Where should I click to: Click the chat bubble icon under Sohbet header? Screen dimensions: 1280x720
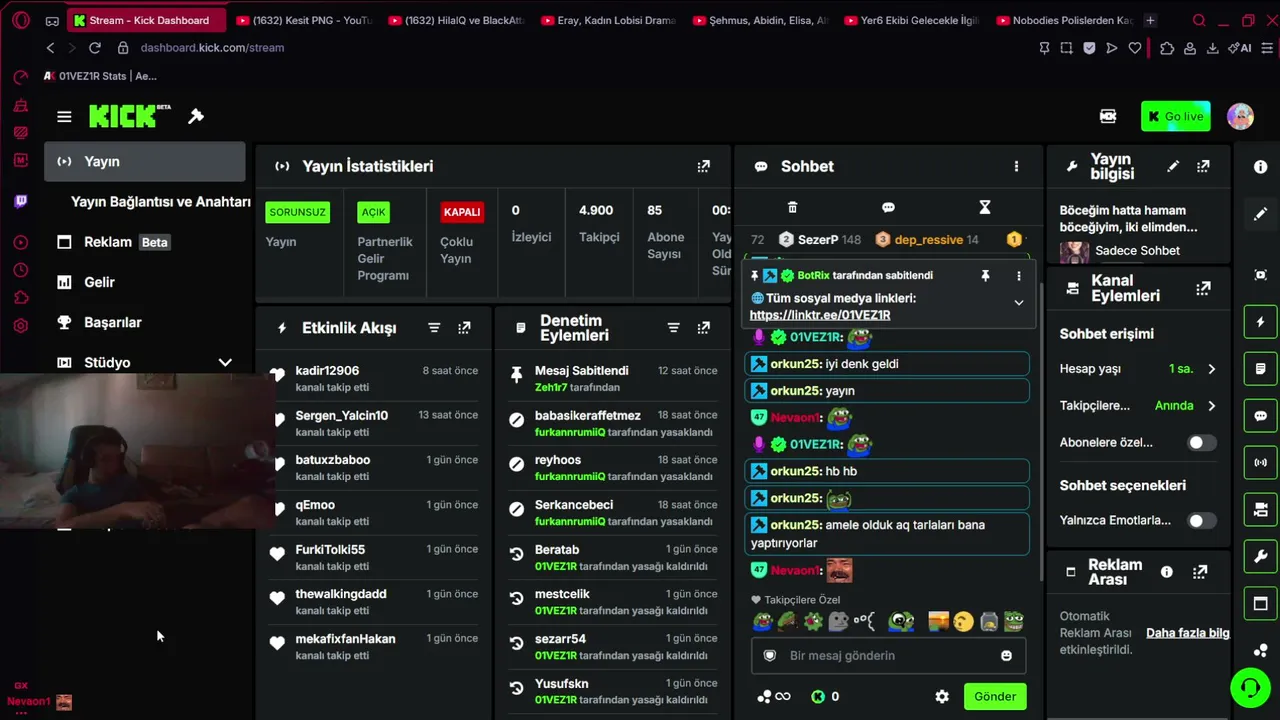click(888, 207)
